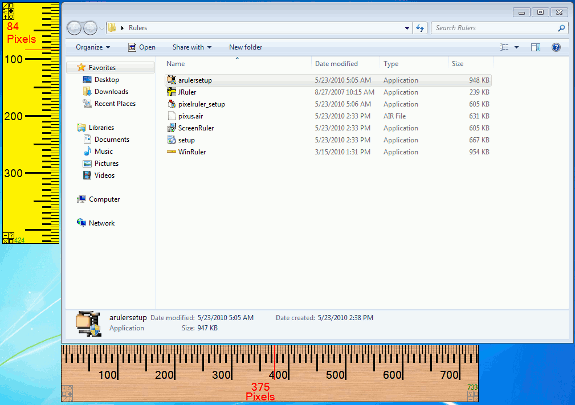Click the refresh arrows icon beside address bar

[x=420, y=28]
